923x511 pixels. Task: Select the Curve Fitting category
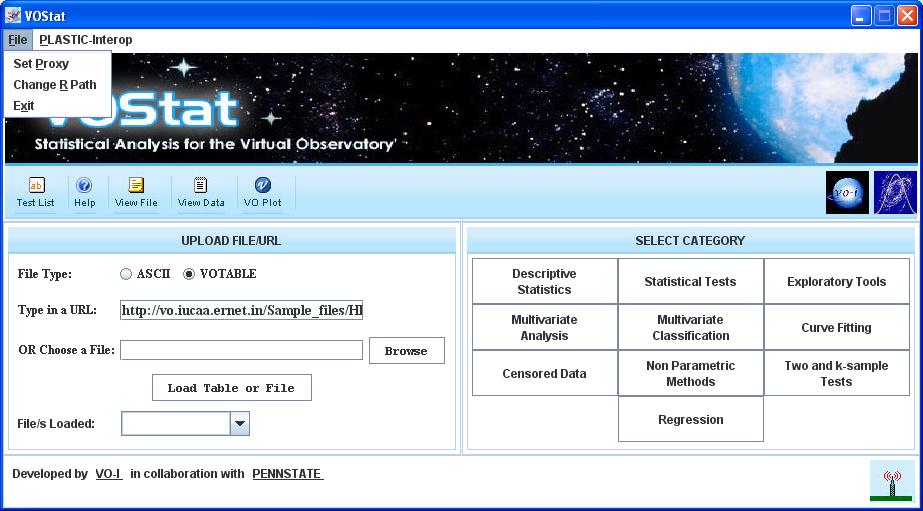point(836,327)
